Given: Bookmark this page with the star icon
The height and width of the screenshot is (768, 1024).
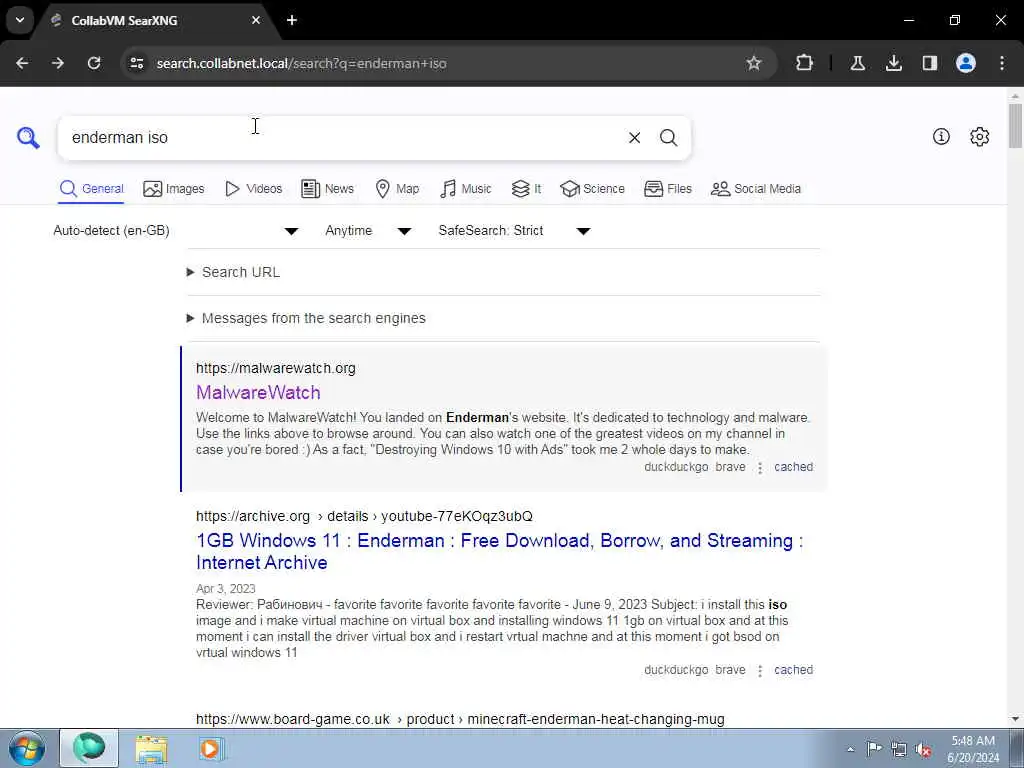Looking at the screenshot, I should click(754, 63).
